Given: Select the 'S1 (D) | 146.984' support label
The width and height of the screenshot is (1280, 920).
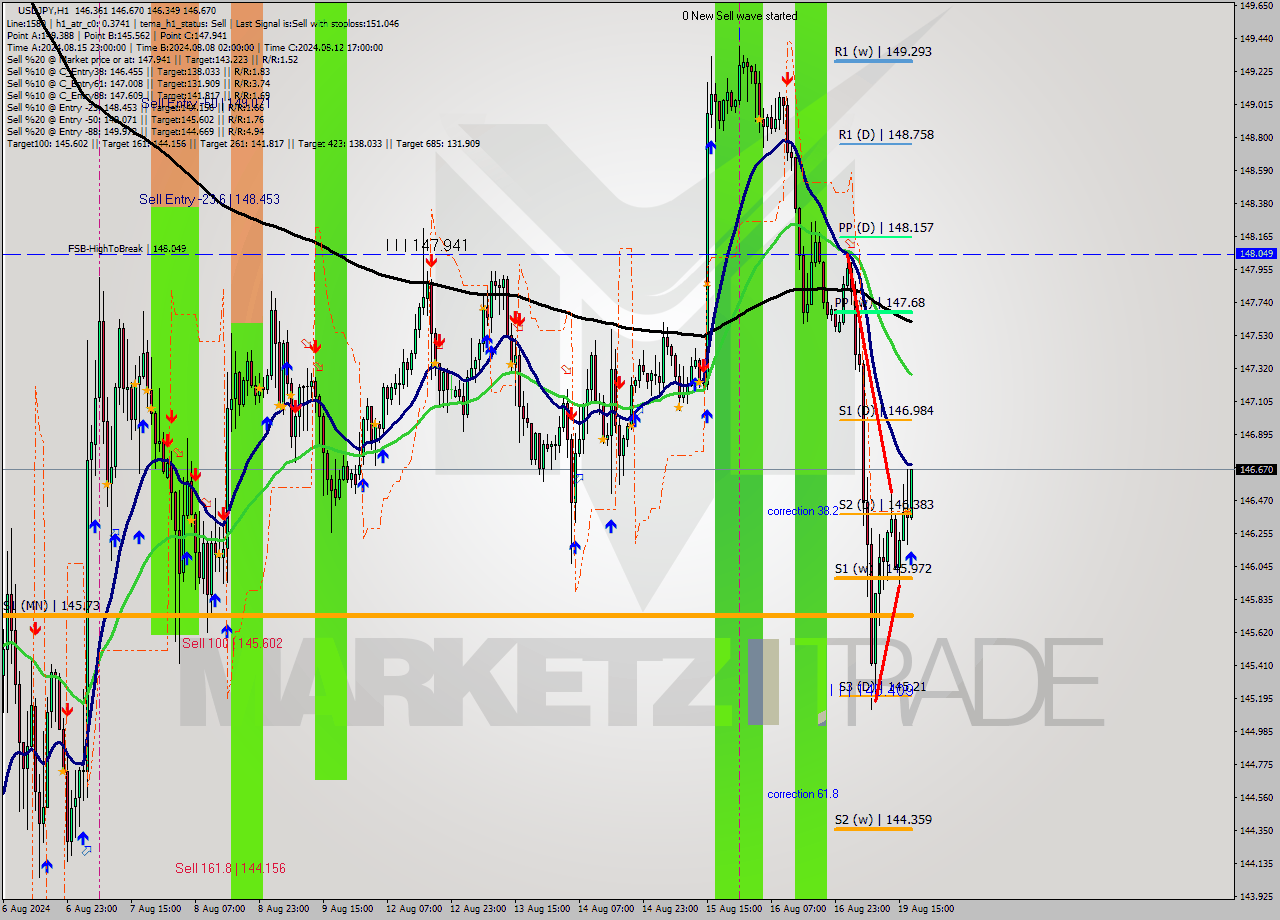Looking at the screenshot, I should pyautogui.click(x=886, y=410).
